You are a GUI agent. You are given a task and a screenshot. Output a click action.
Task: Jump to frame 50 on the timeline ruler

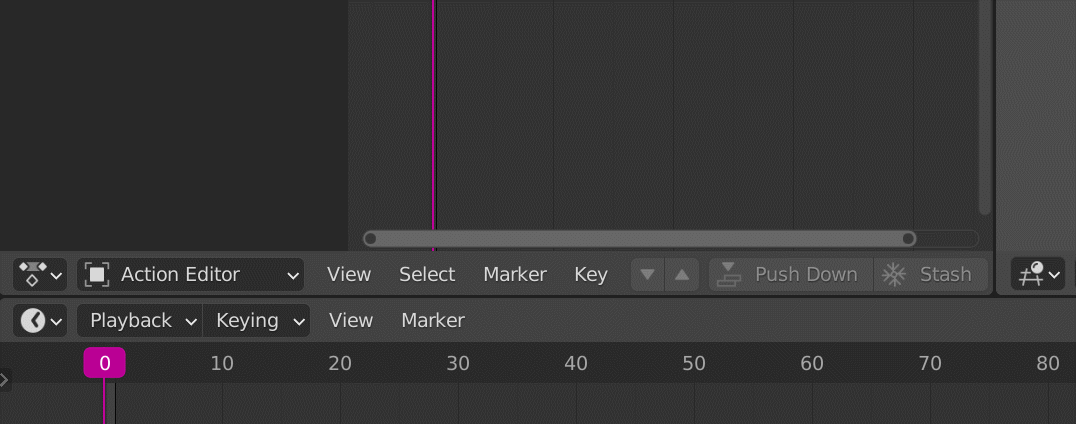694,363
